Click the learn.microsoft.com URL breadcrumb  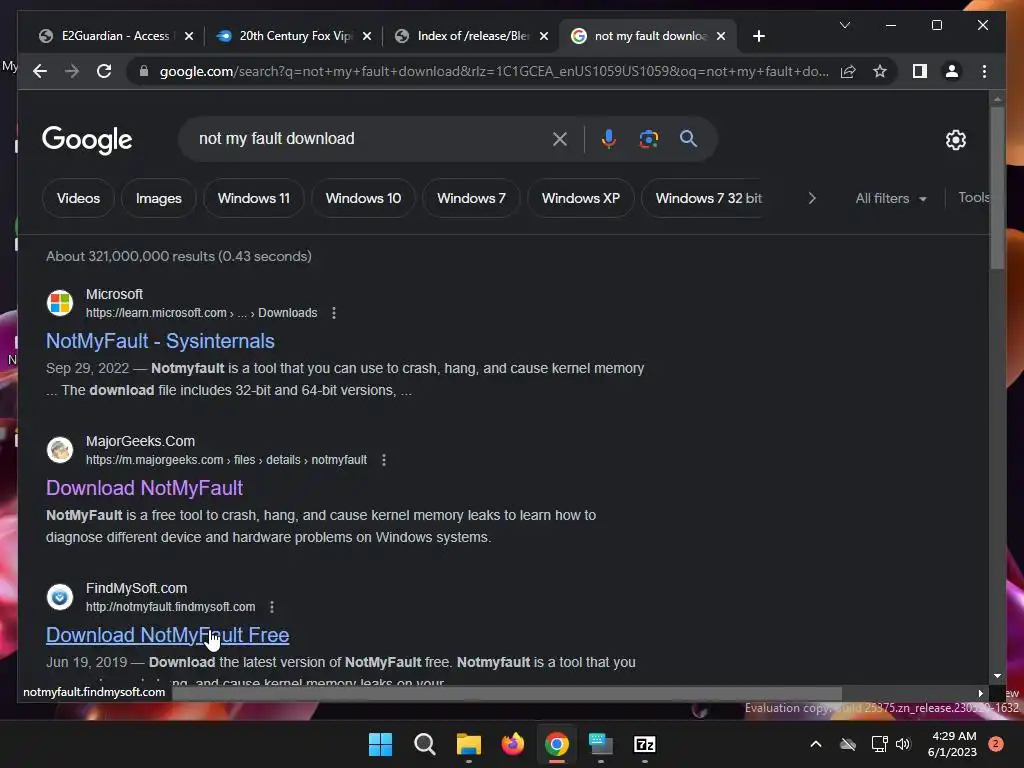[201, 313]
